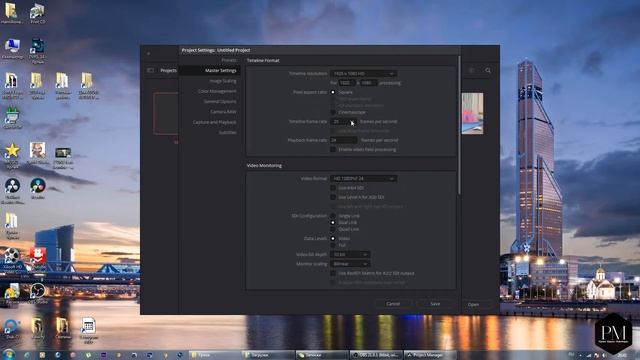Click the Save button
Image resolution: width=640 pixels, height=360 pixels.
pyautogui.click(x=435, y=304)
